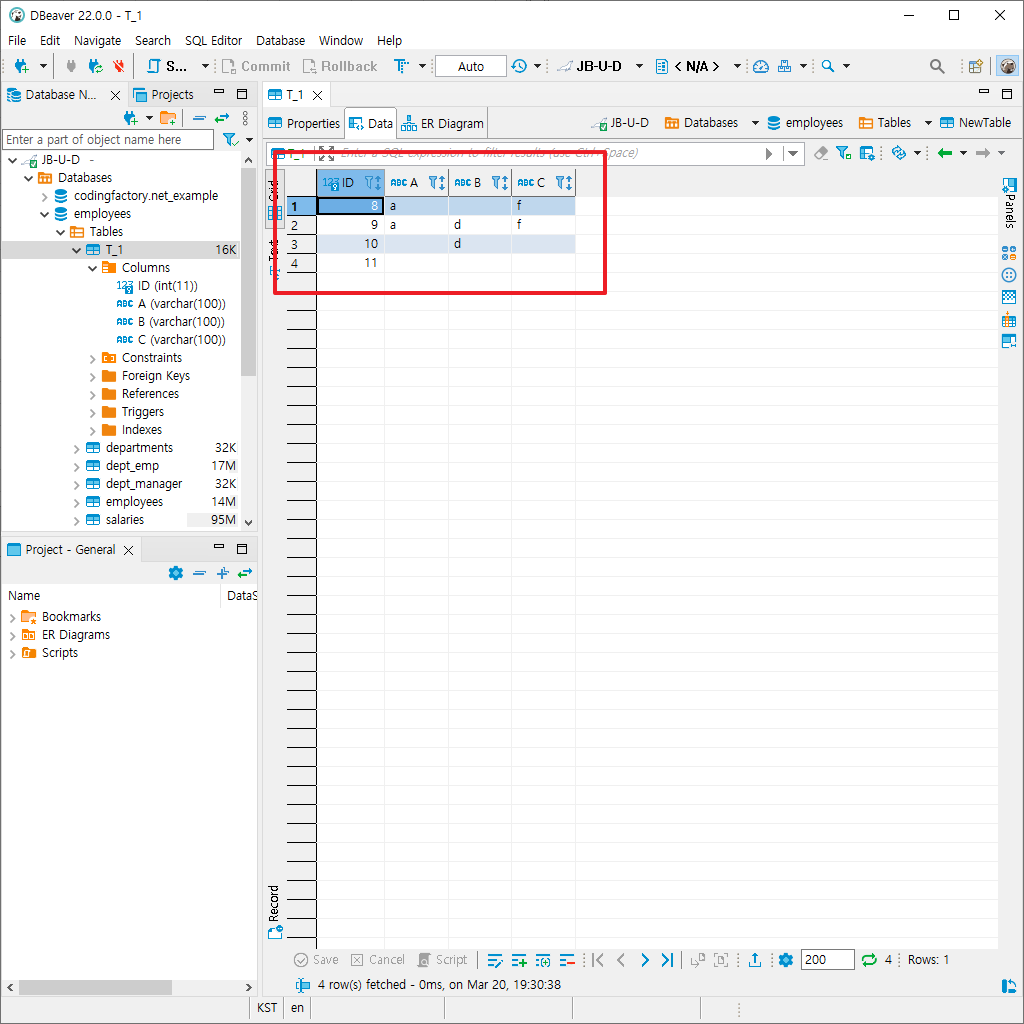The height and width of the screenshot is (1024, 1024).
Task: Expand the departments table node
Action: pos(76,448)
